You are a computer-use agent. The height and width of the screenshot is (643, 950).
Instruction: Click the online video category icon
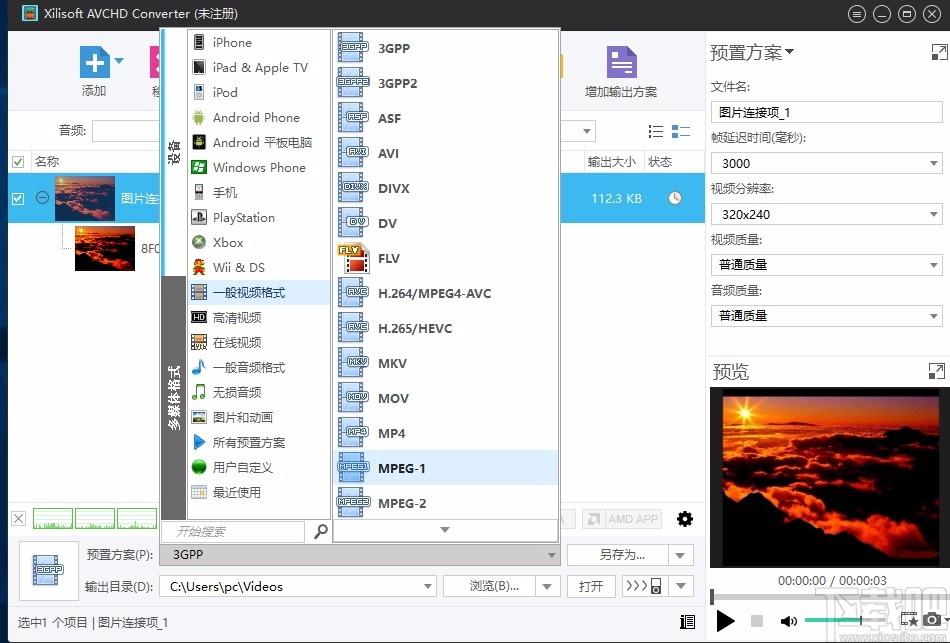coord(199,342)
